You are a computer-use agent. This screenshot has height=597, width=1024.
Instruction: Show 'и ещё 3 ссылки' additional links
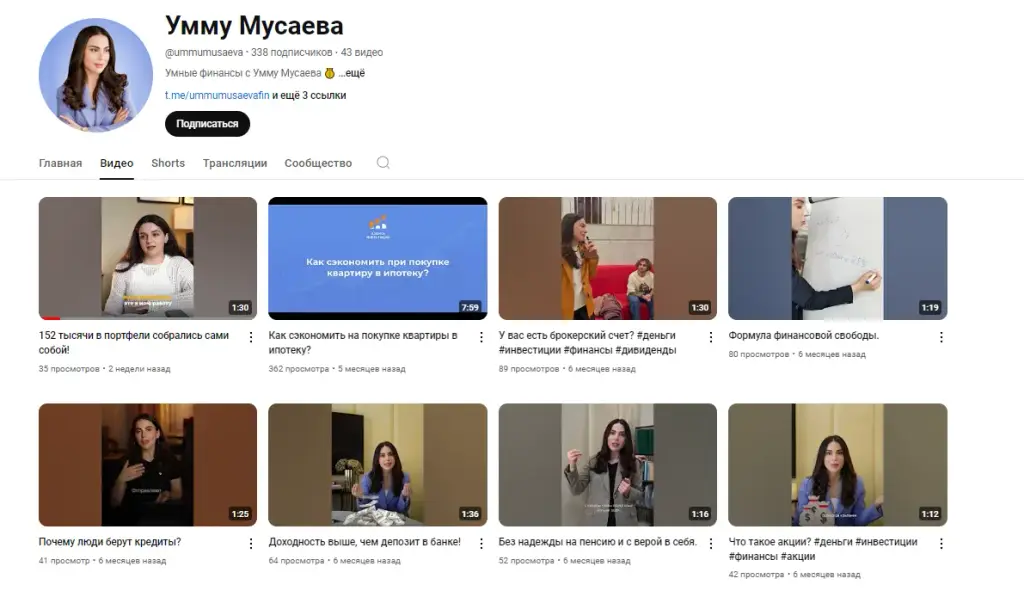click(x=309, y=95)
